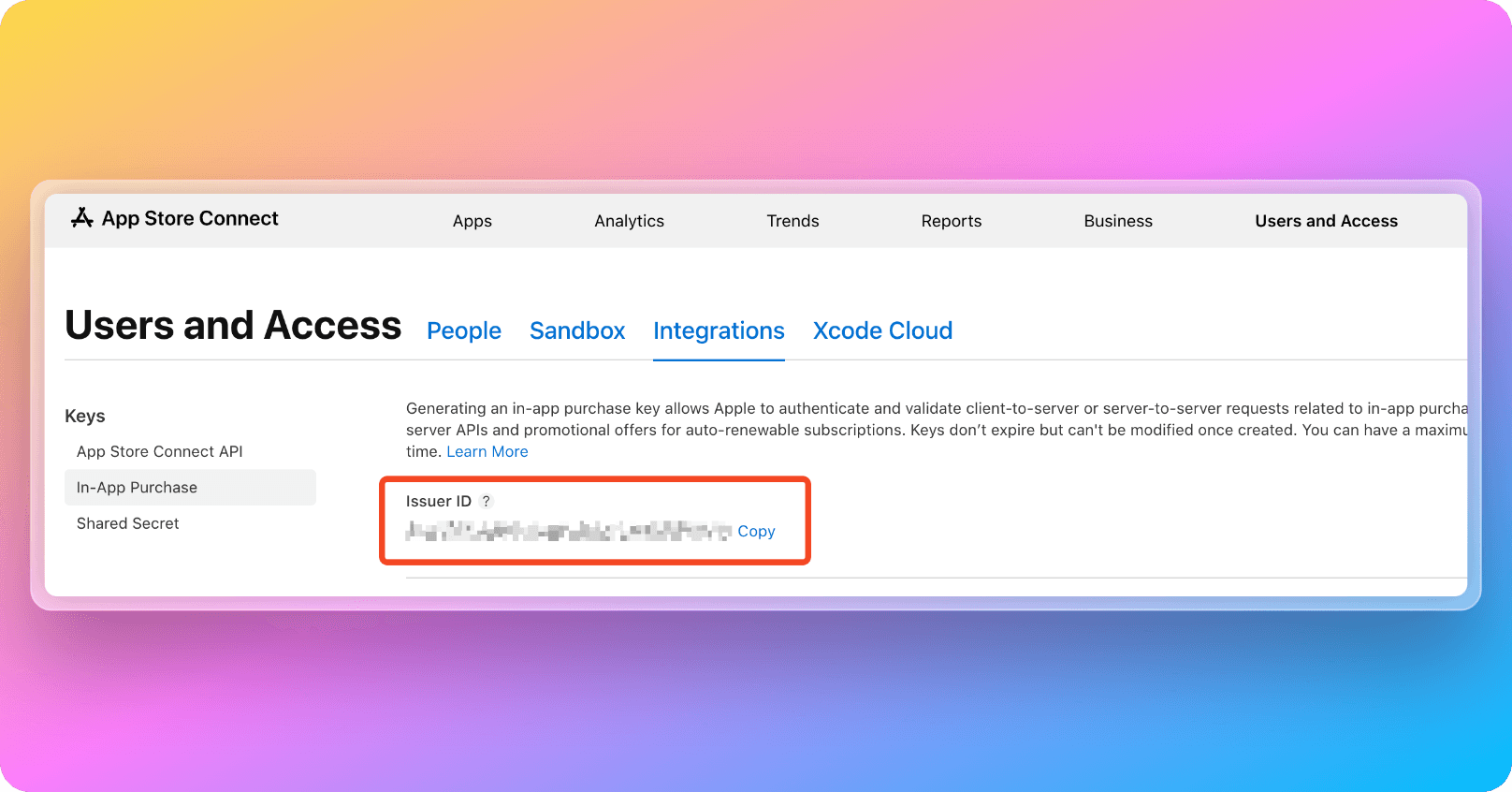Open Reports in the navigation bar

pos(952,221)
